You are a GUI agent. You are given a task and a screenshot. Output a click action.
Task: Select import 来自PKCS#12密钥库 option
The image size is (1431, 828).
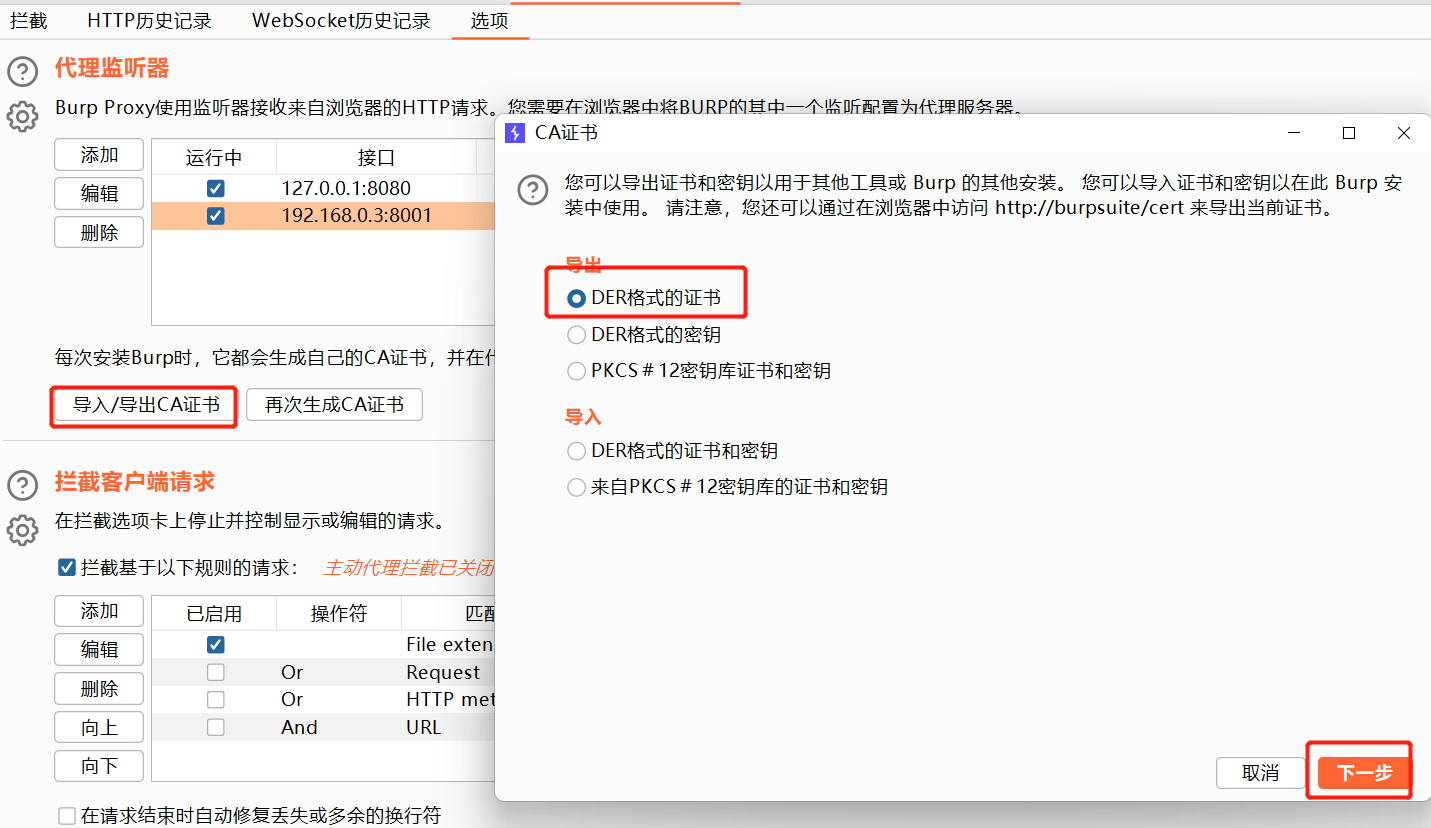(576, 487)
